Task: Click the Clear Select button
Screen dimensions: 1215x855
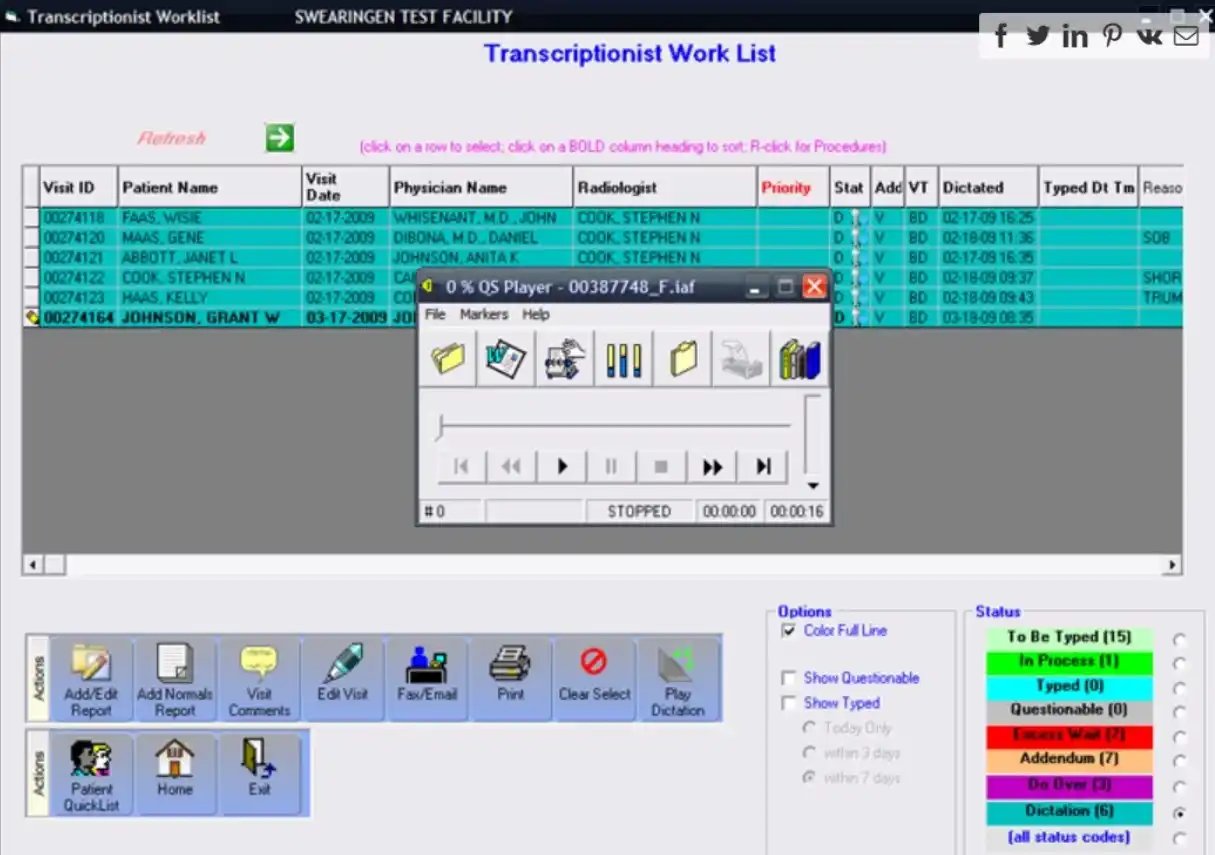Action: click(594, 676)
